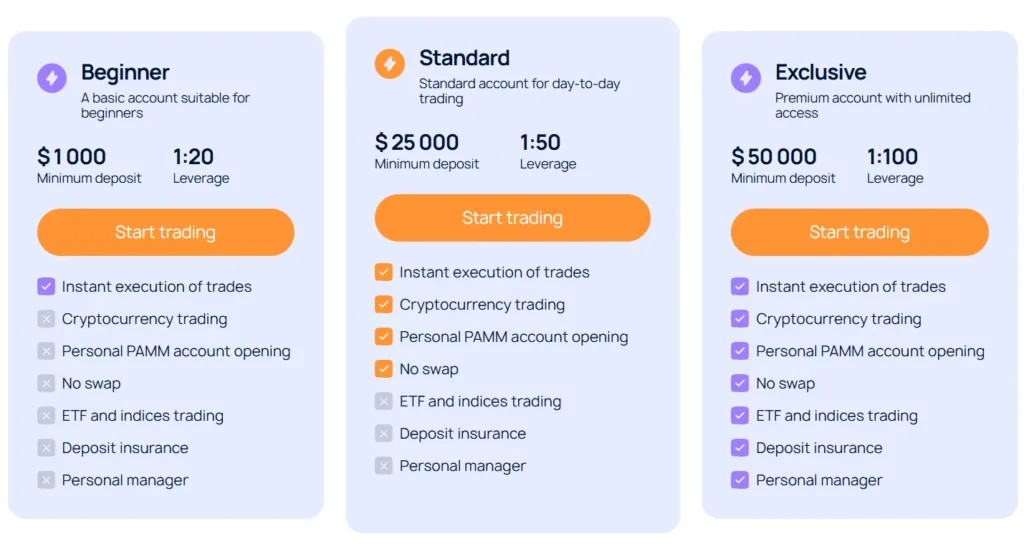Toggle Exclusive's Personal PAMM account opening checkbox
1024x557 pixels.
(x=740, y=351)
